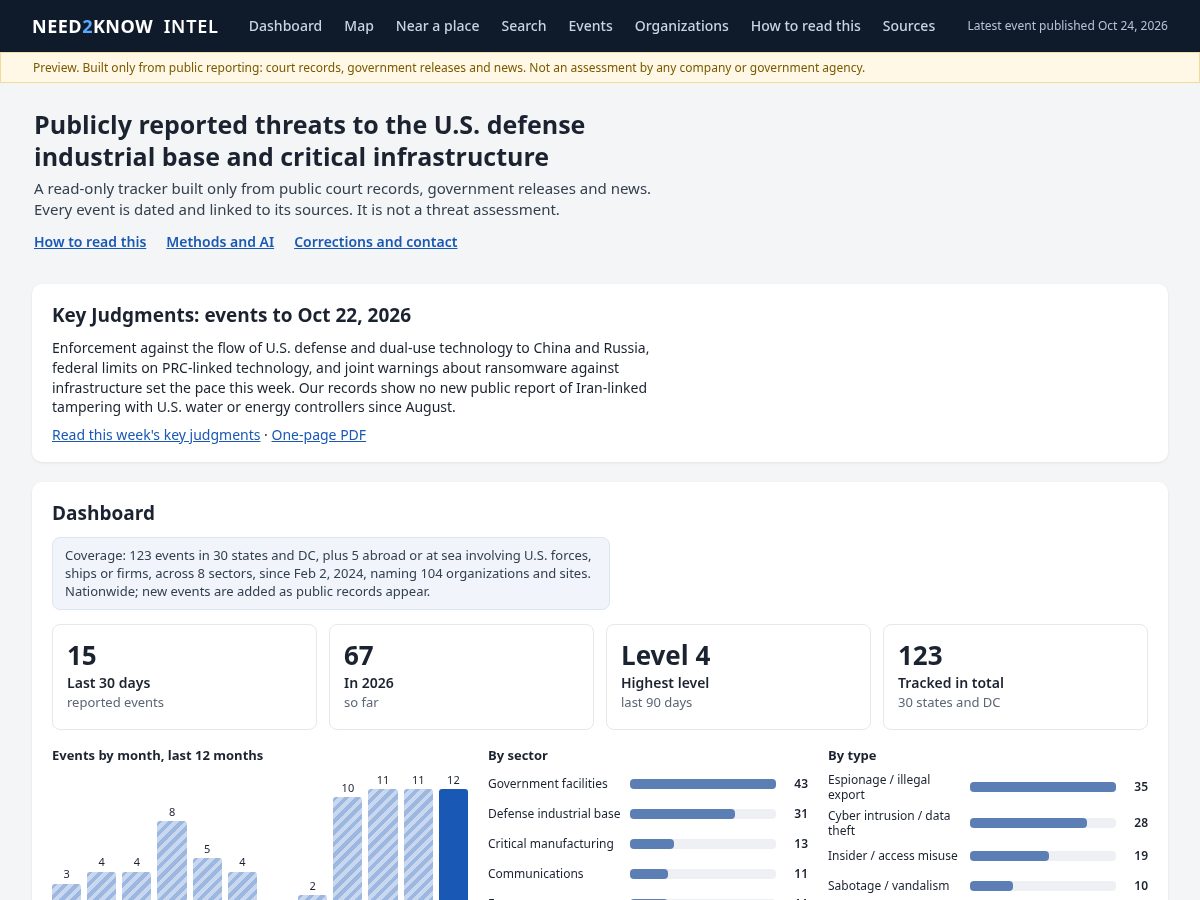This screenshot has height=900, width=1200.
Task: Click the 'Events by month, last 12 months' title
Action: [x=158, y=756]
